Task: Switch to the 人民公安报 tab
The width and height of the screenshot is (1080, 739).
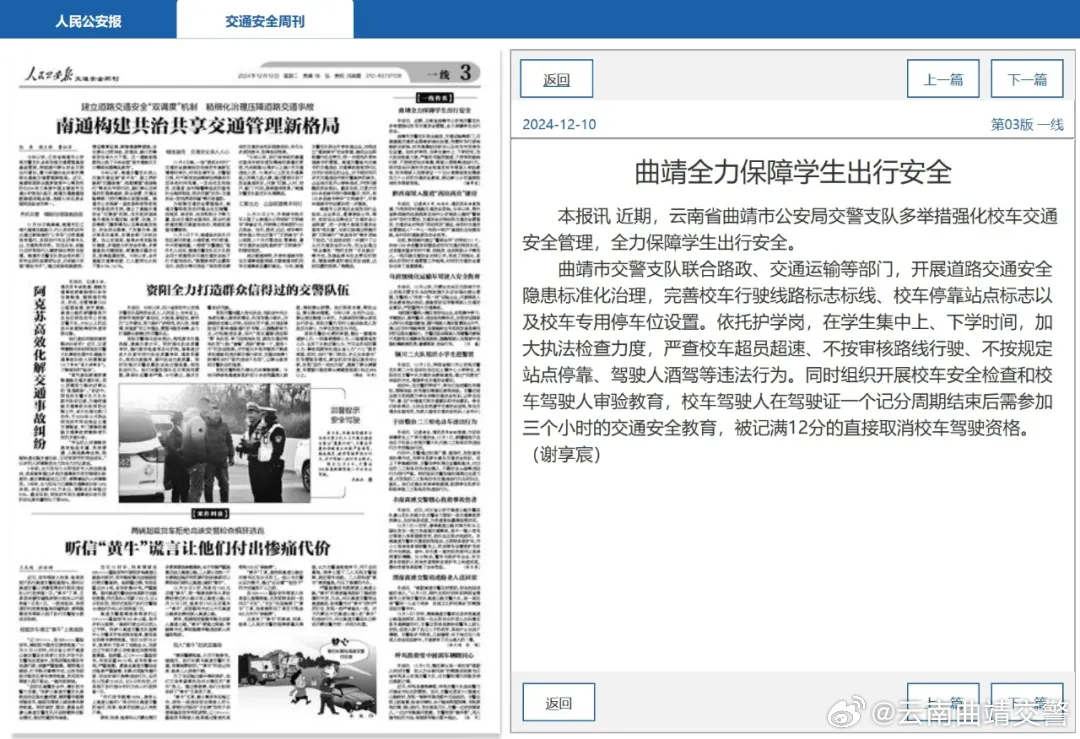Action: [87, 20]
